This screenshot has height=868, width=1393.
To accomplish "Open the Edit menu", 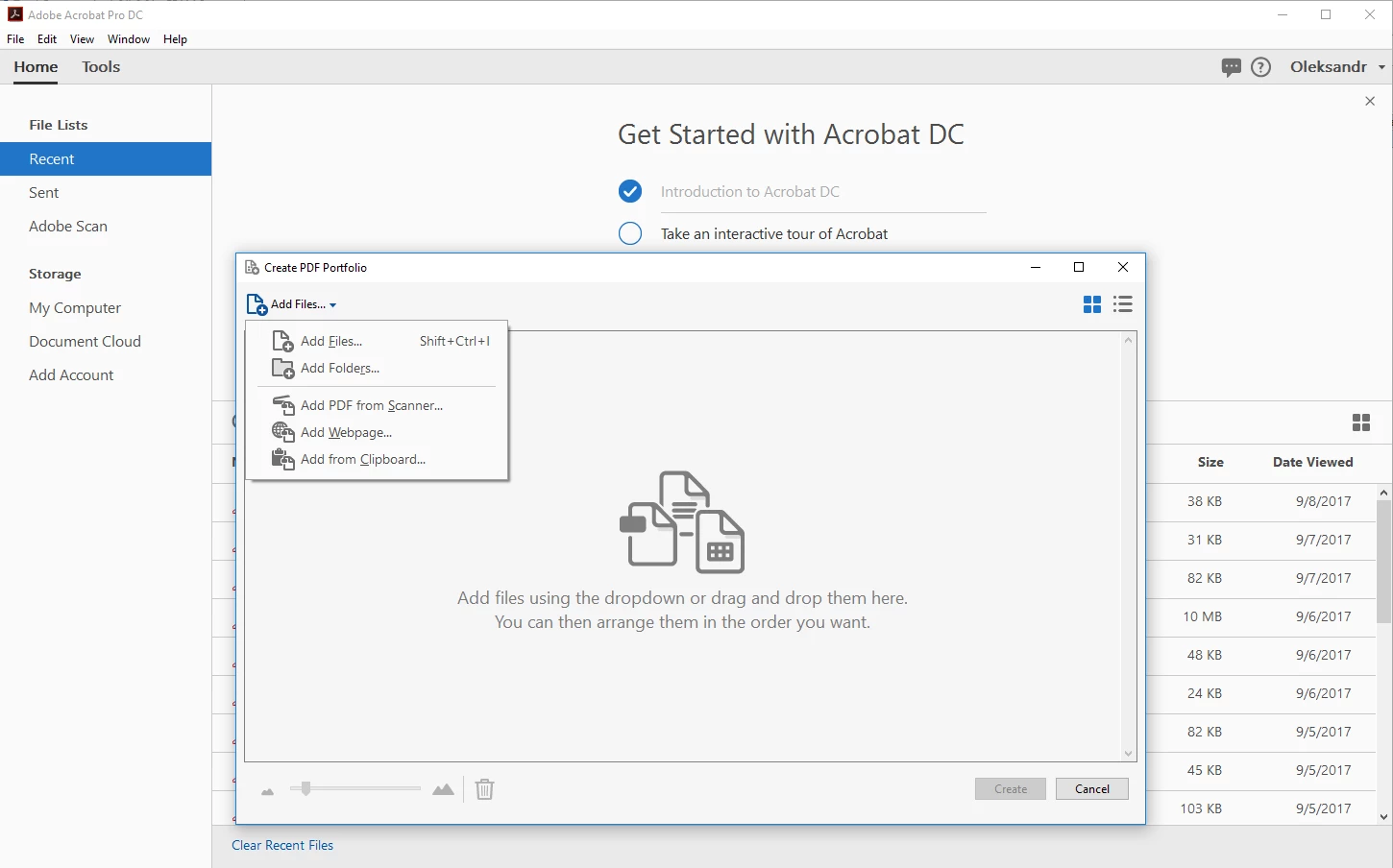I will click(x=47, y=39).
